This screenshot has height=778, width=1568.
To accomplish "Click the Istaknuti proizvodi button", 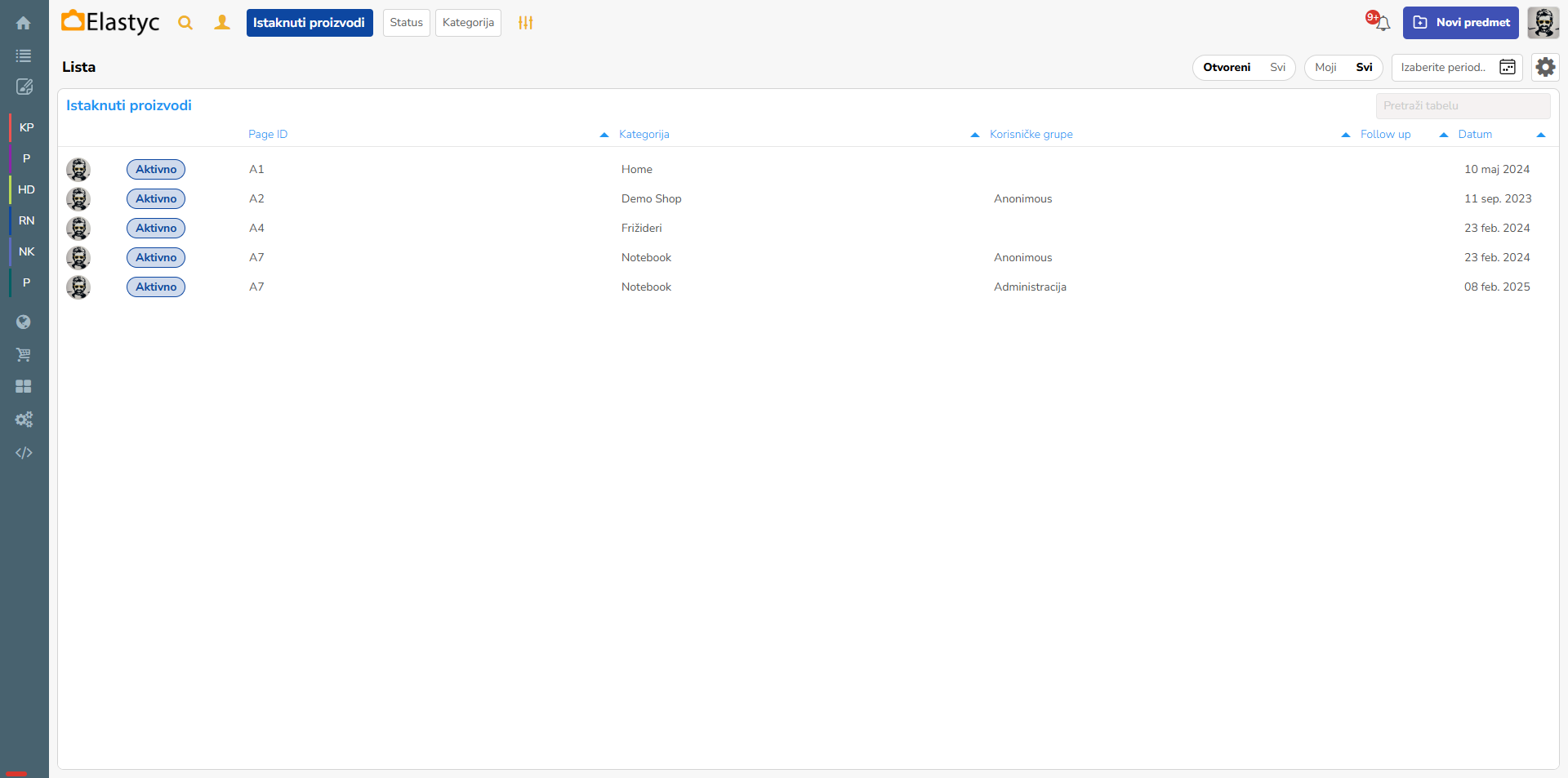I will [309, 23].
